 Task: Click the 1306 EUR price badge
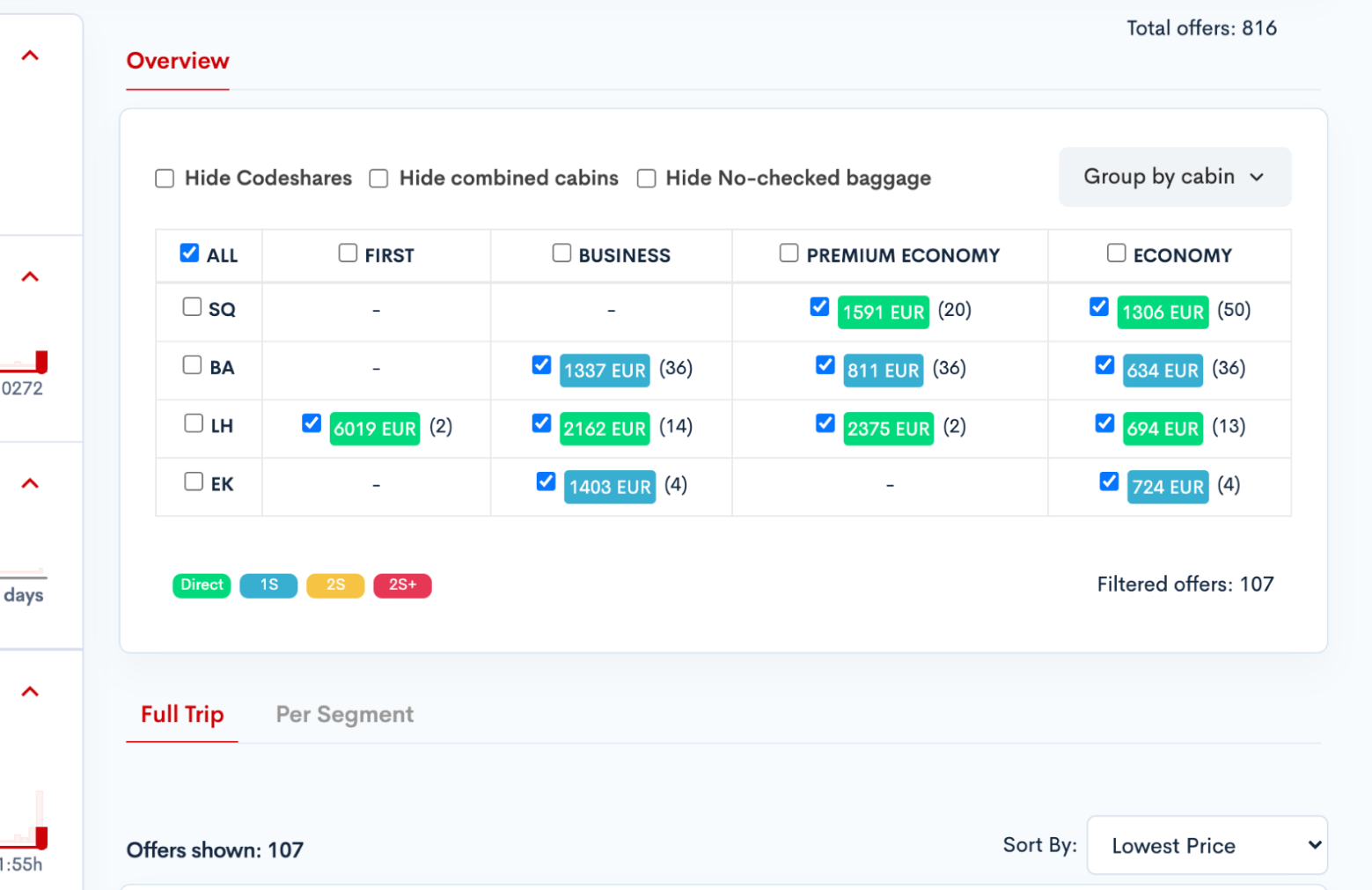[1163, 312]
